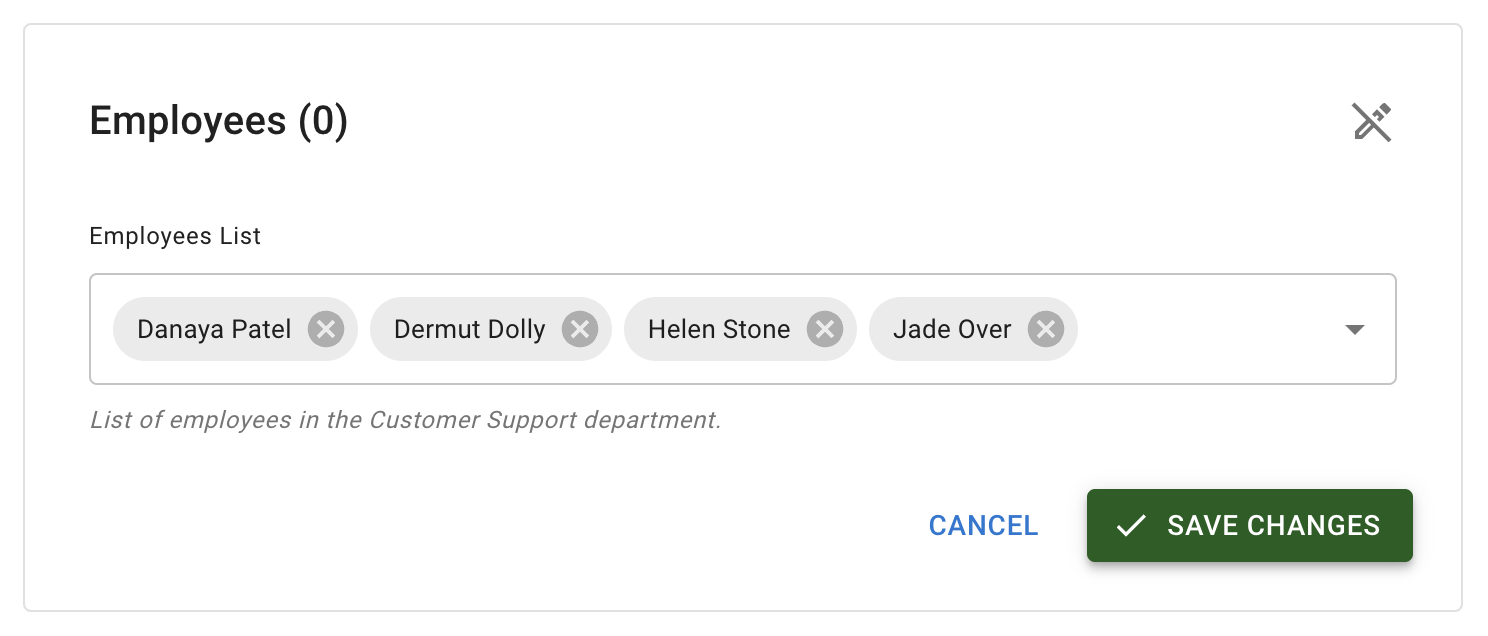Viewport: 1488px width, 636px height.
Task: Click the Customer Support helper text
Action: click(405, 420)
